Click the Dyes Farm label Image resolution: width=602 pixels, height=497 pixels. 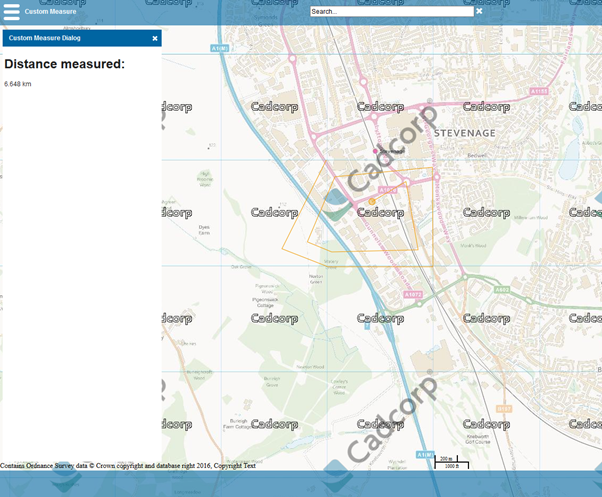204,230
